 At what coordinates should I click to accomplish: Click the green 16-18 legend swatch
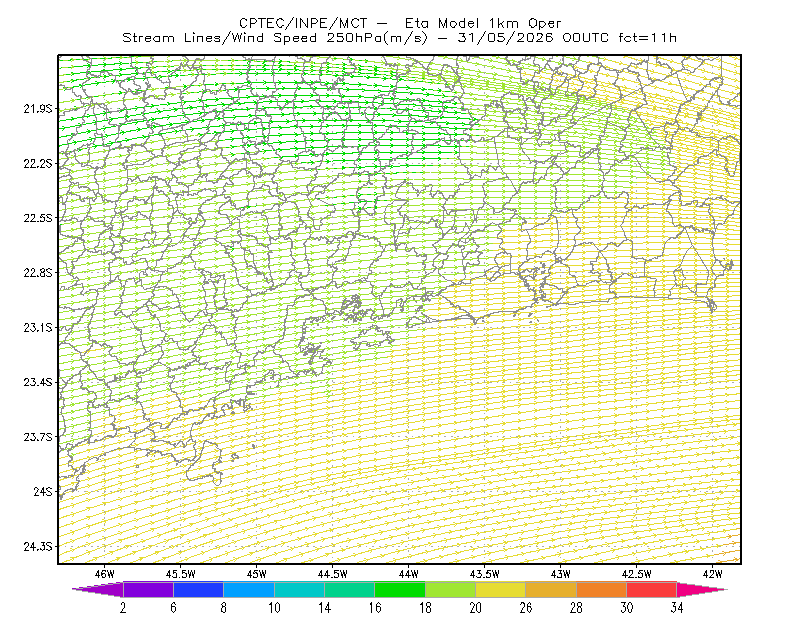click(400, 589)
